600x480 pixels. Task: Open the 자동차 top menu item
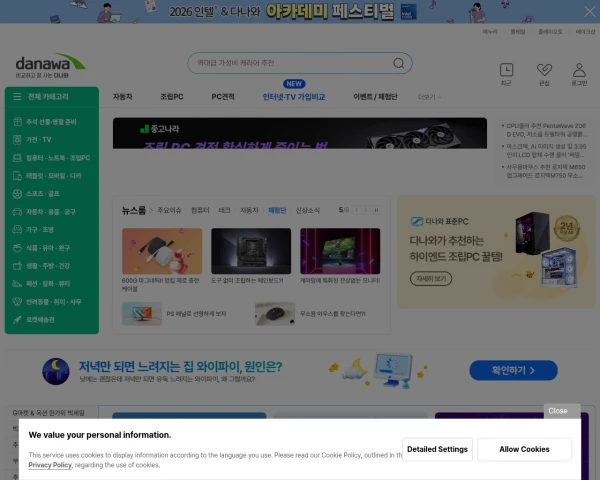coord(122,97)
